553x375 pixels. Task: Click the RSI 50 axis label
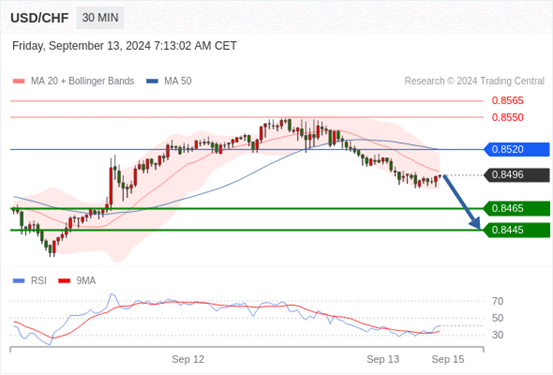tap(498, 318)
